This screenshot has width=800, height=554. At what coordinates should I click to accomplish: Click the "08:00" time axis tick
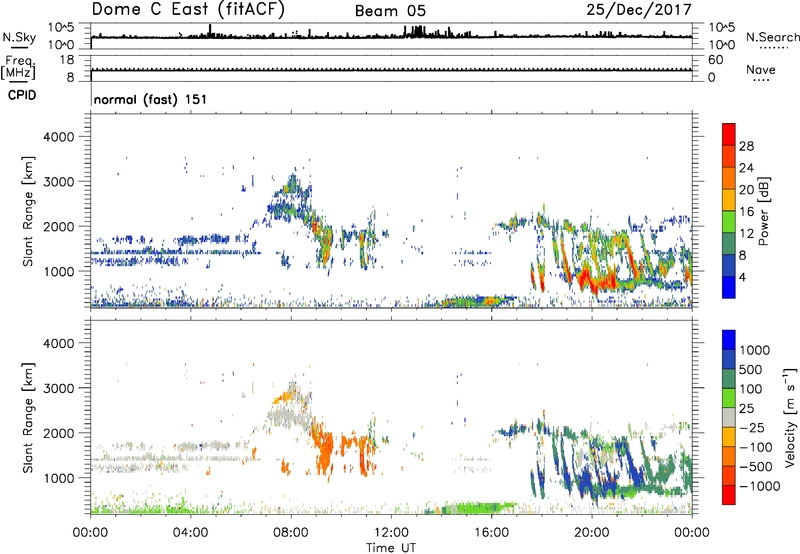291,533
